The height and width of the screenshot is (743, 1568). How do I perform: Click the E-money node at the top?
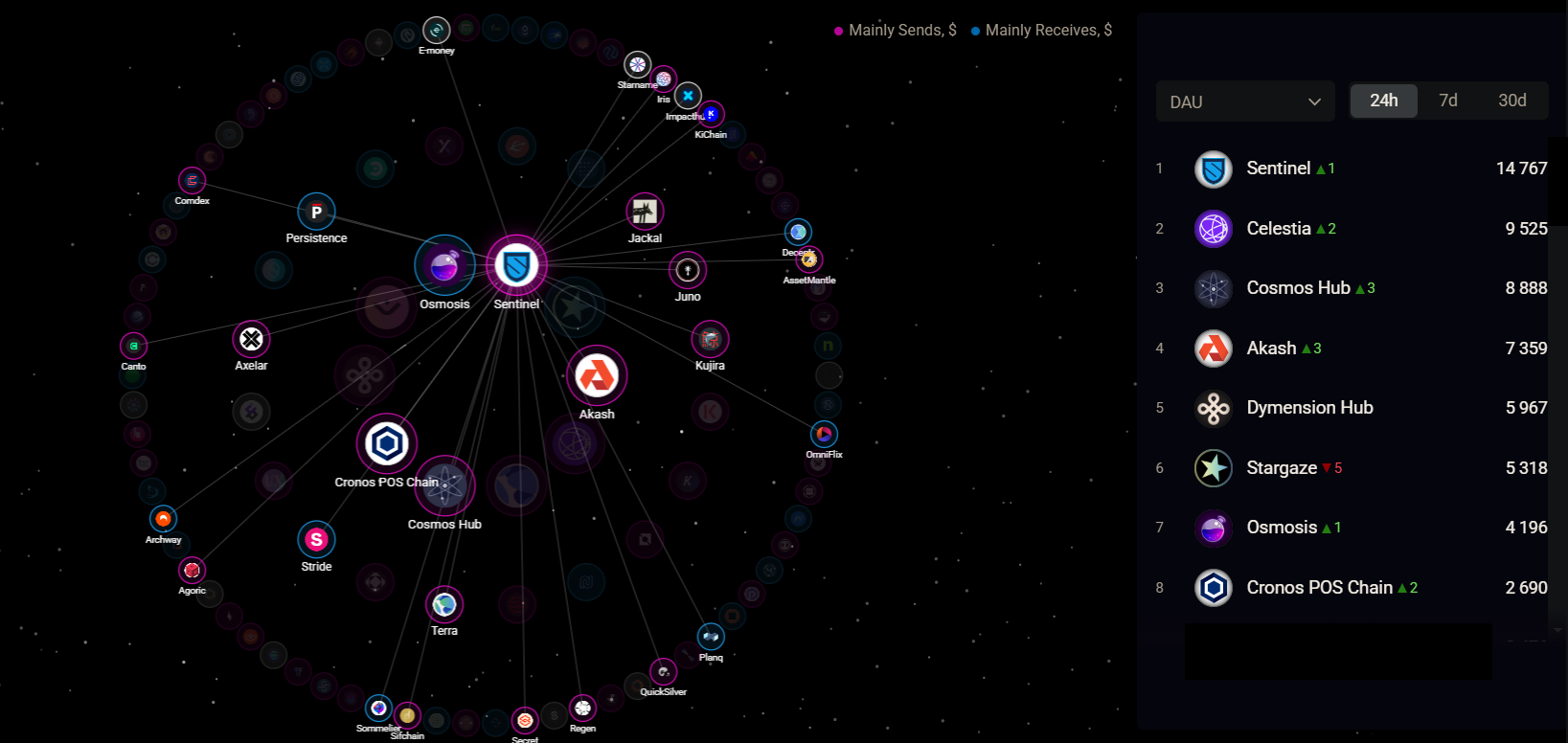point(436,31)
